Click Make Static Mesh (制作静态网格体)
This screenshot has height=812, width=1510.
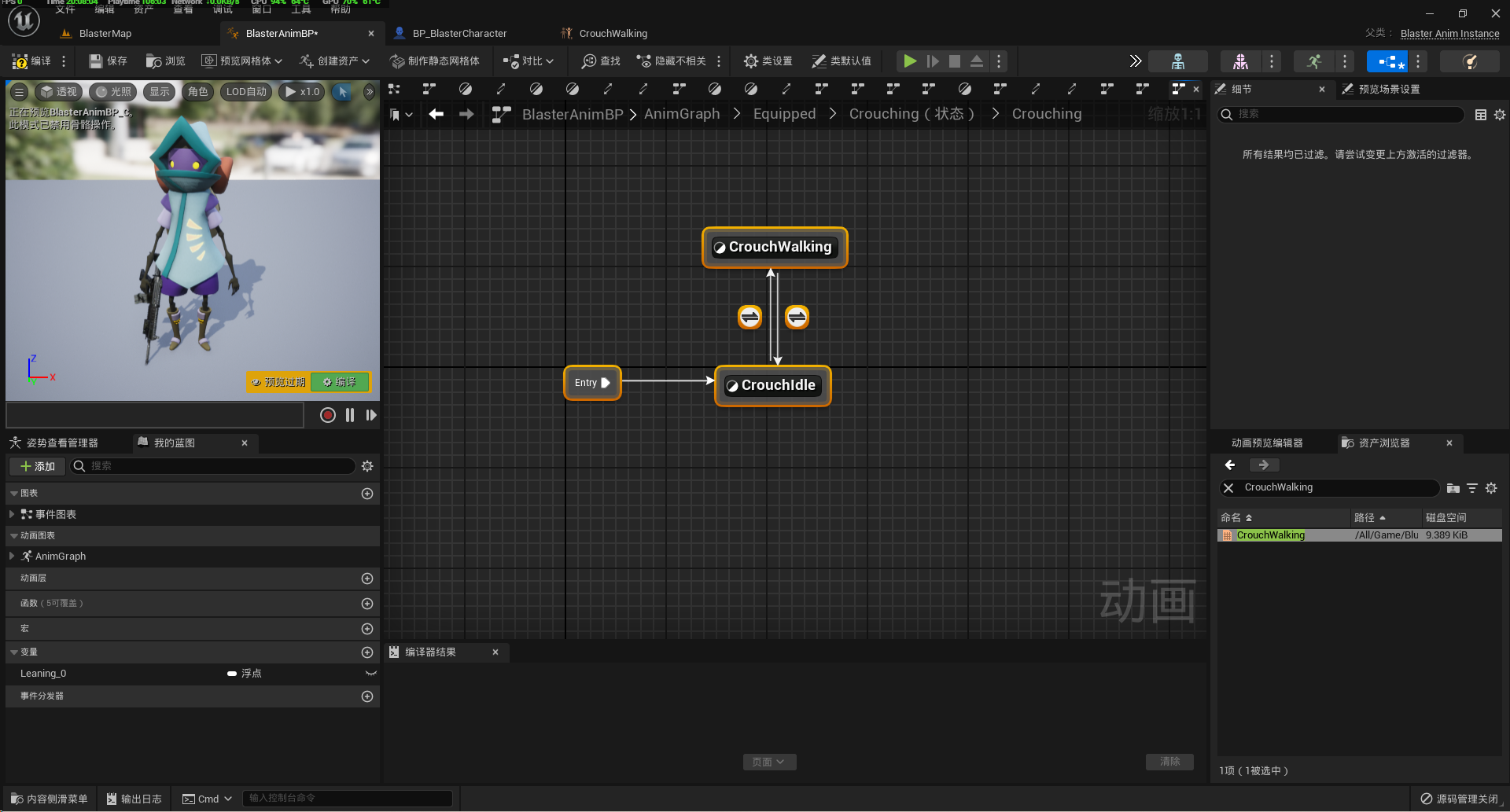435,61
